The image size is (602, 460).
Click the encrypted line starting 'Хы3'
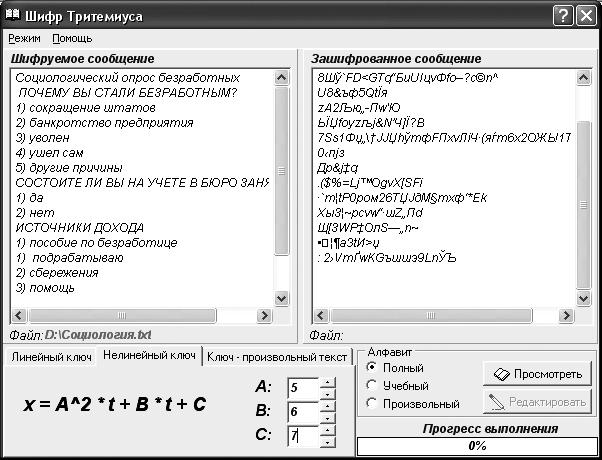coord(370,213)
